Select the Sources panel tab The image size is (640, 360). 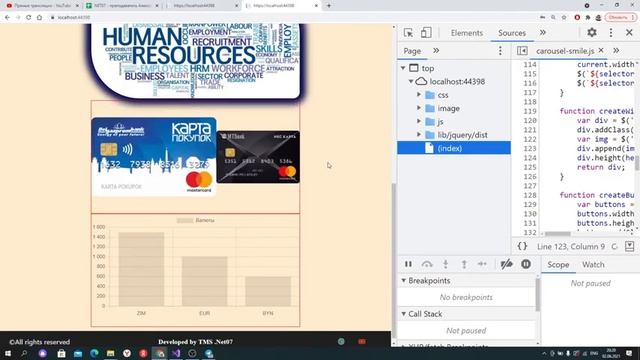pos(512,33)
